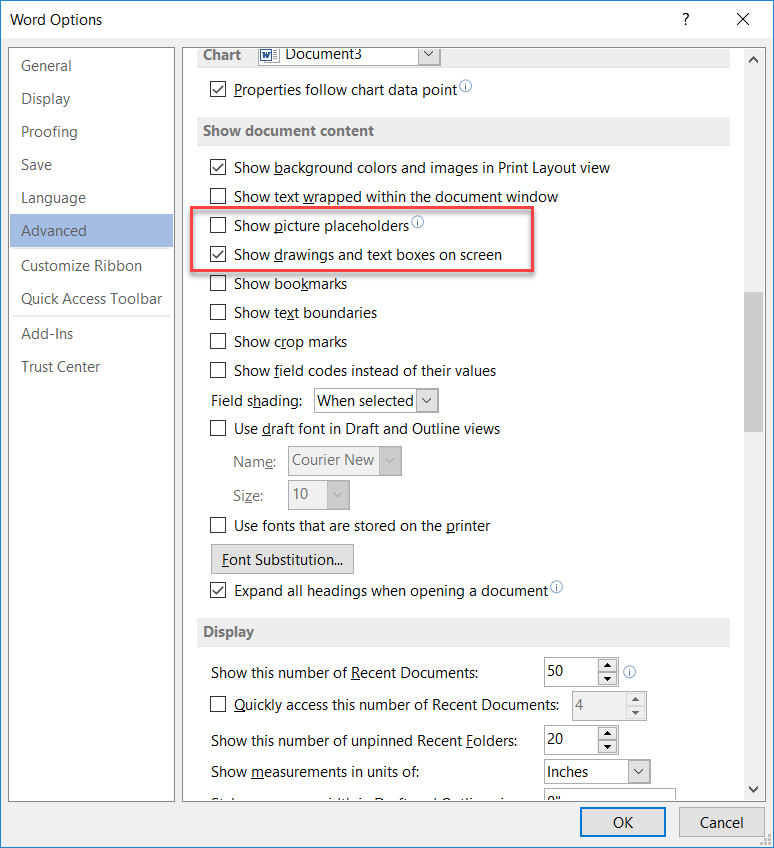
Task: Click Cancel to discard changes
Action: click(722, 822)
